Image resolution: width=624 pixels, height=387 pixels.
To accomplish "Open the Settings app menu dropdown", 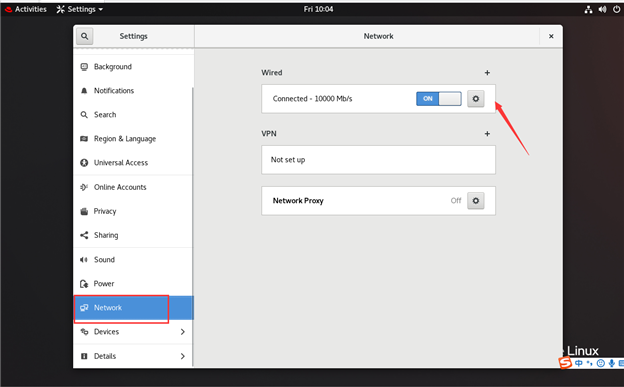I will pyautogui.click(x=80, y=9).
